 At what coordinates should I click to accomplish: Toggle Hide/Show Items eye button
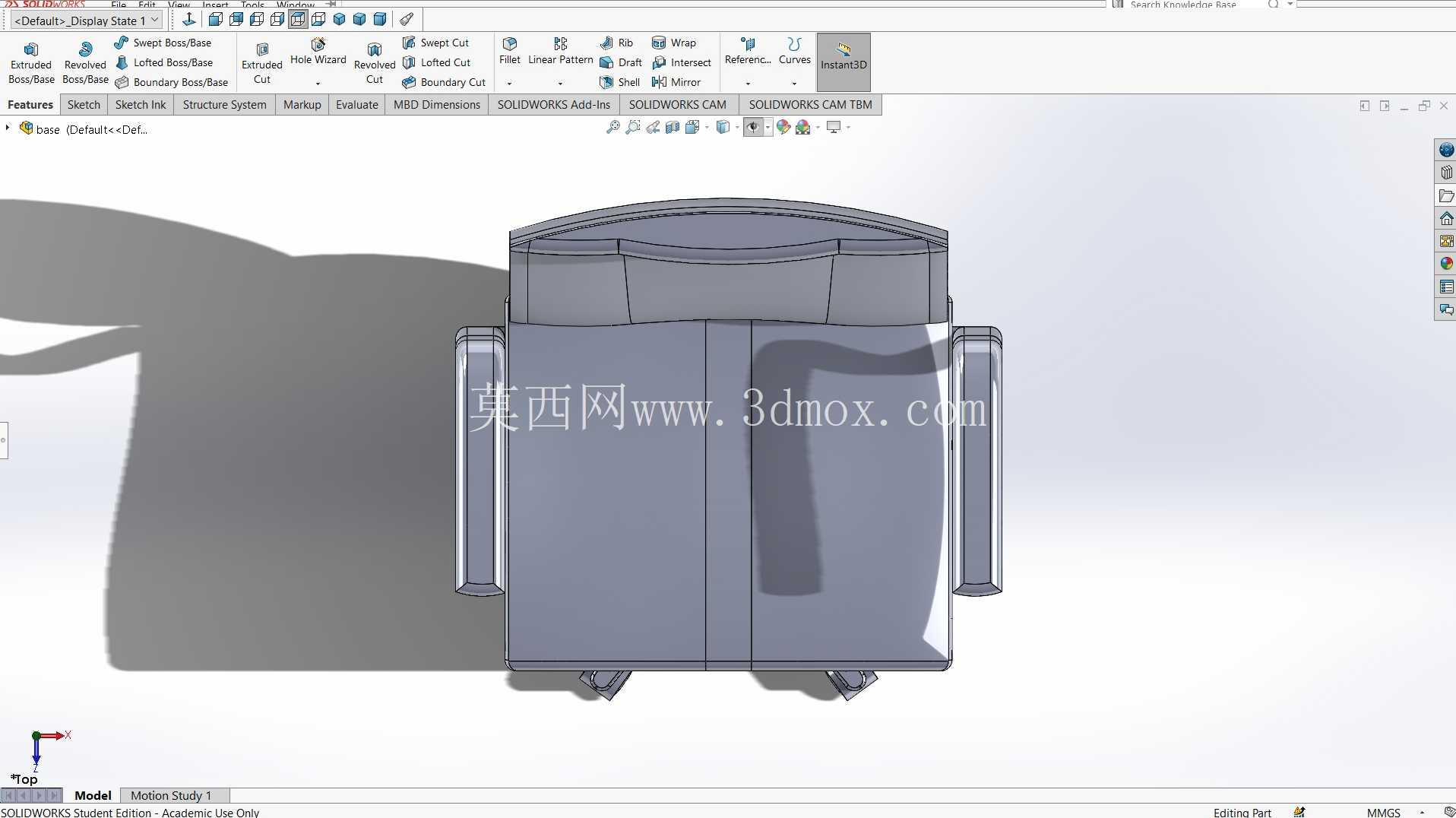(x=752, y=127)
